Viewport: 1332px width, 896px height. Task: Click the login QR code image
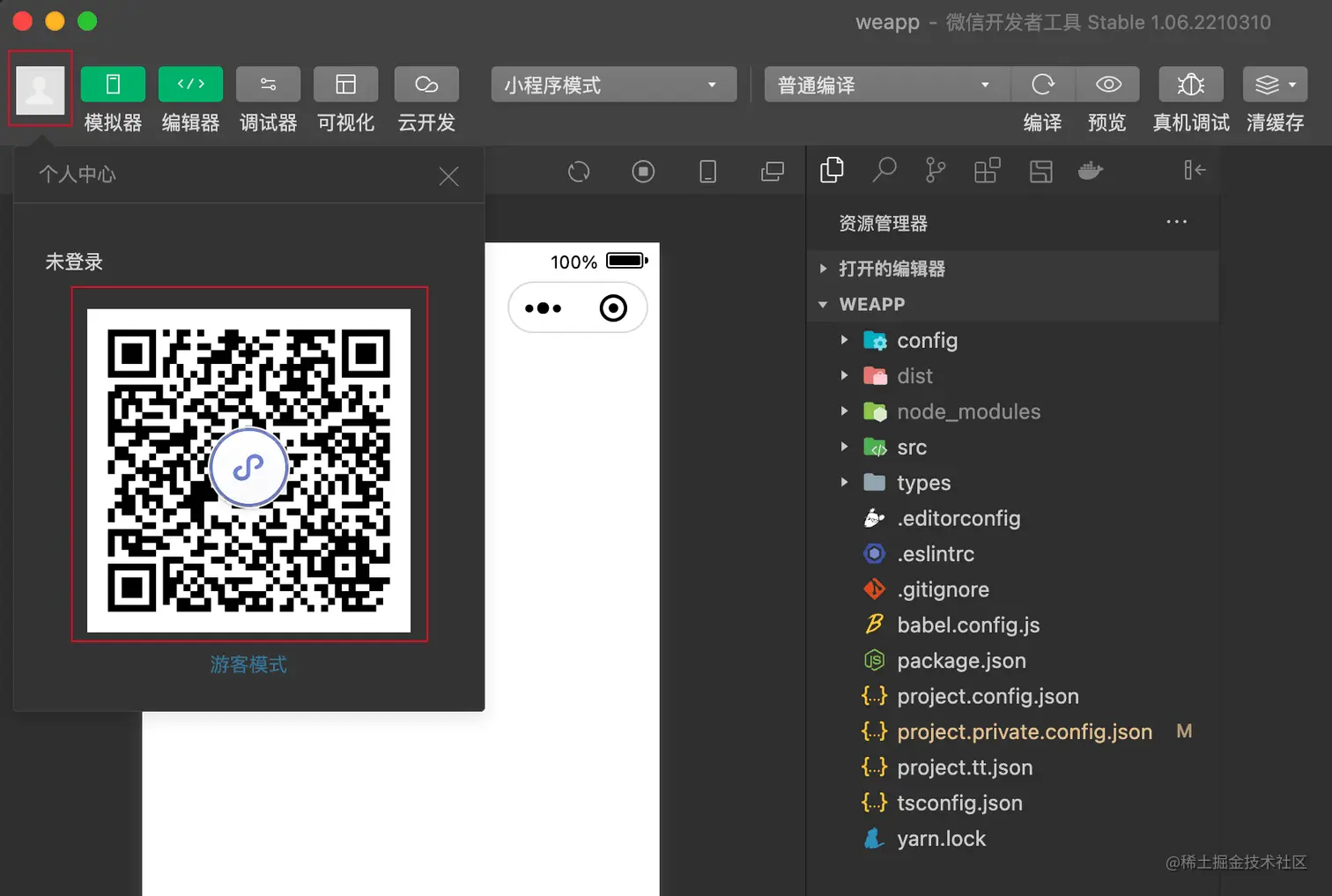249,470
